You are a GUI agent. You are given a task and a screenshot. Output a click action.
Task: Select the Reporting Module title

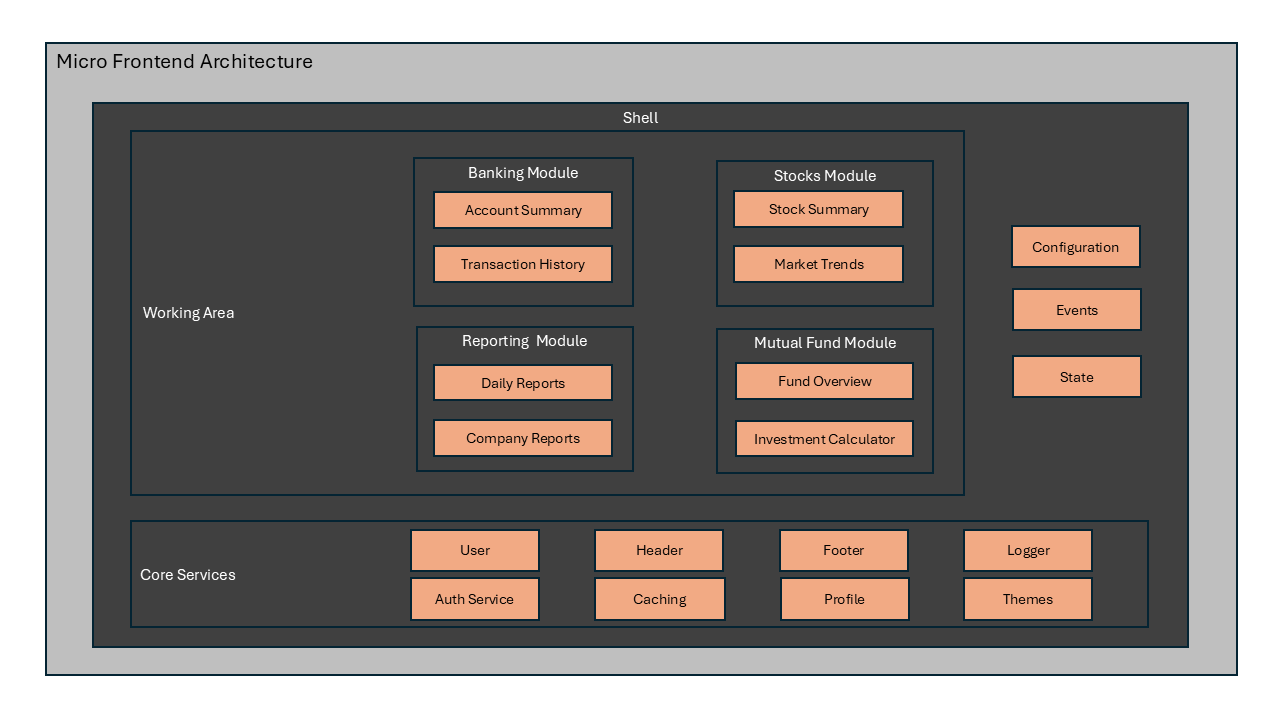point(524,341)
